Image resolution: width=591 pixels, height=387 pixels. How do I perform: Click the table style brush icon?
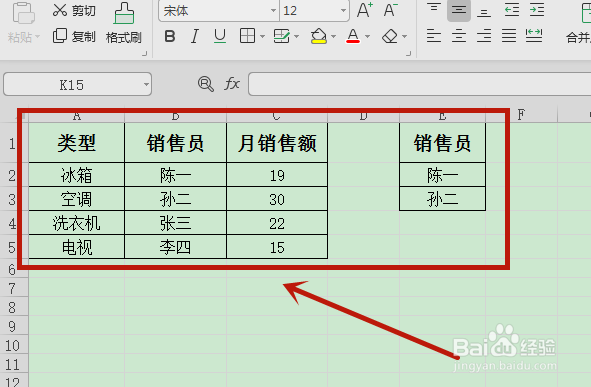281,36
